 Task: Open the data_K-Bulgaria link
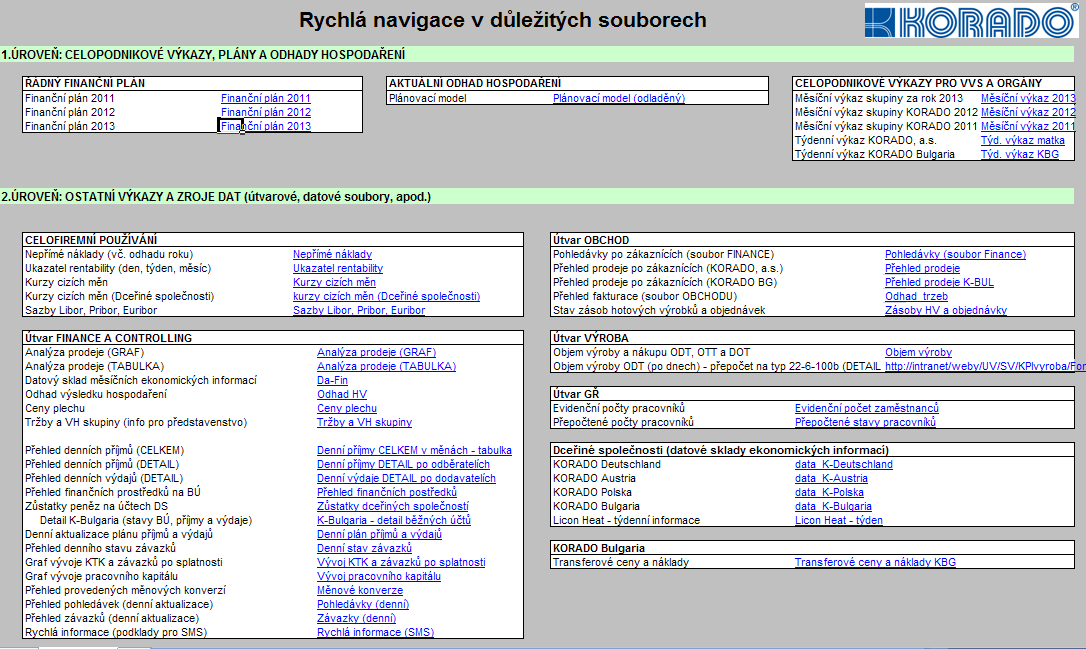[833, 506]
